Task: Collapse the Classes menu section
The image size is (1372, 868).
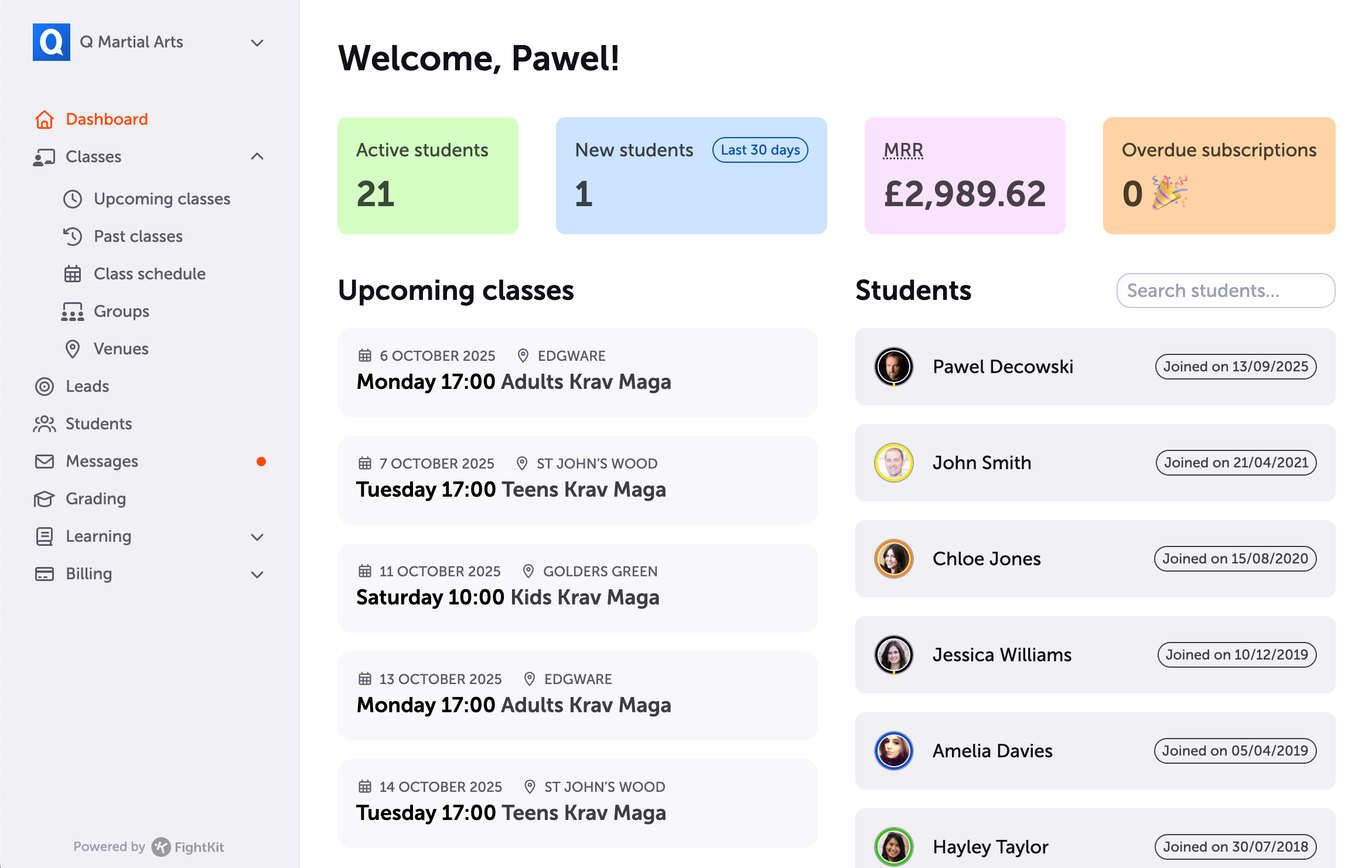Action: click(x=257, y=156)
